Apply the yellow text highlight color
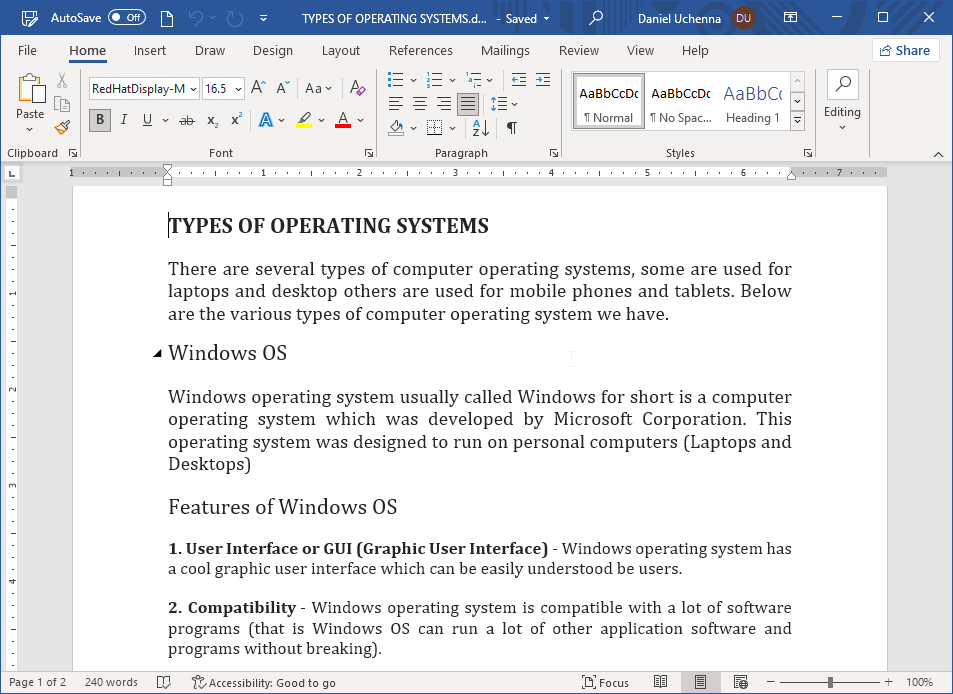This screenshot has height=694, width=953. (x=304, y=120)
